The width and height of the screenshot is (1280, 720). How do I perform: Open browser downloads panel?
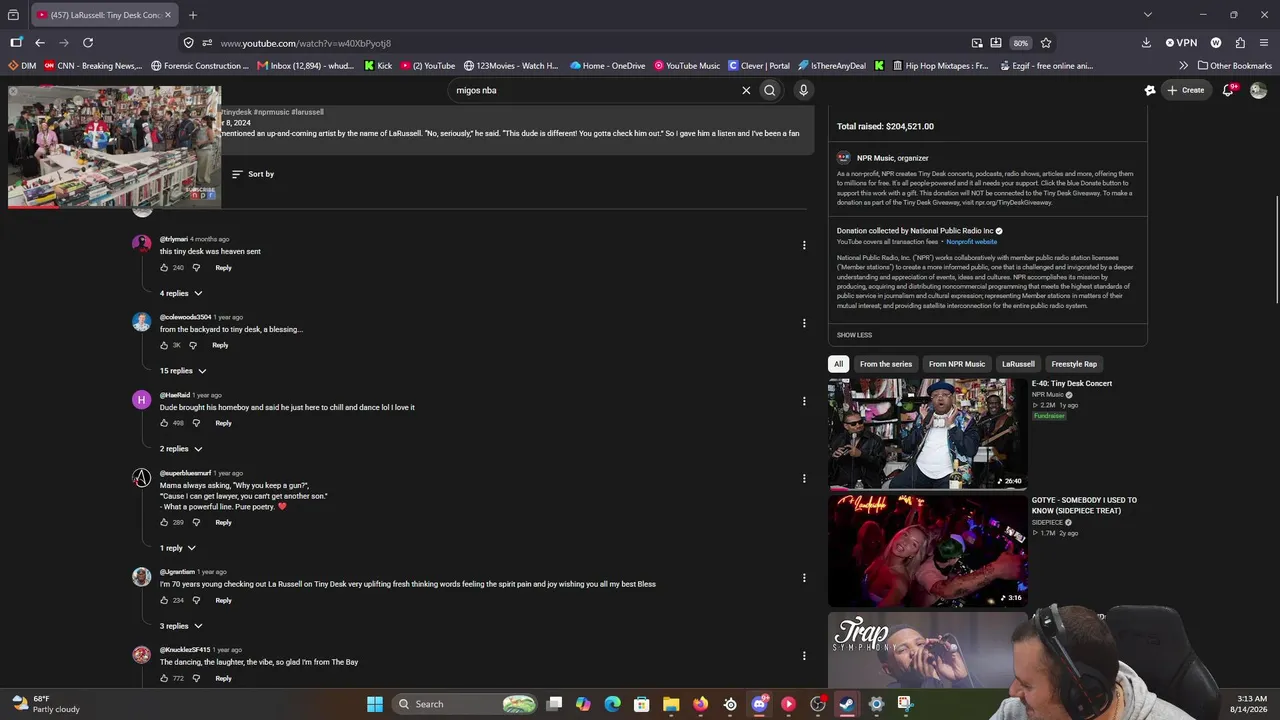click(x=1146, y=43)
